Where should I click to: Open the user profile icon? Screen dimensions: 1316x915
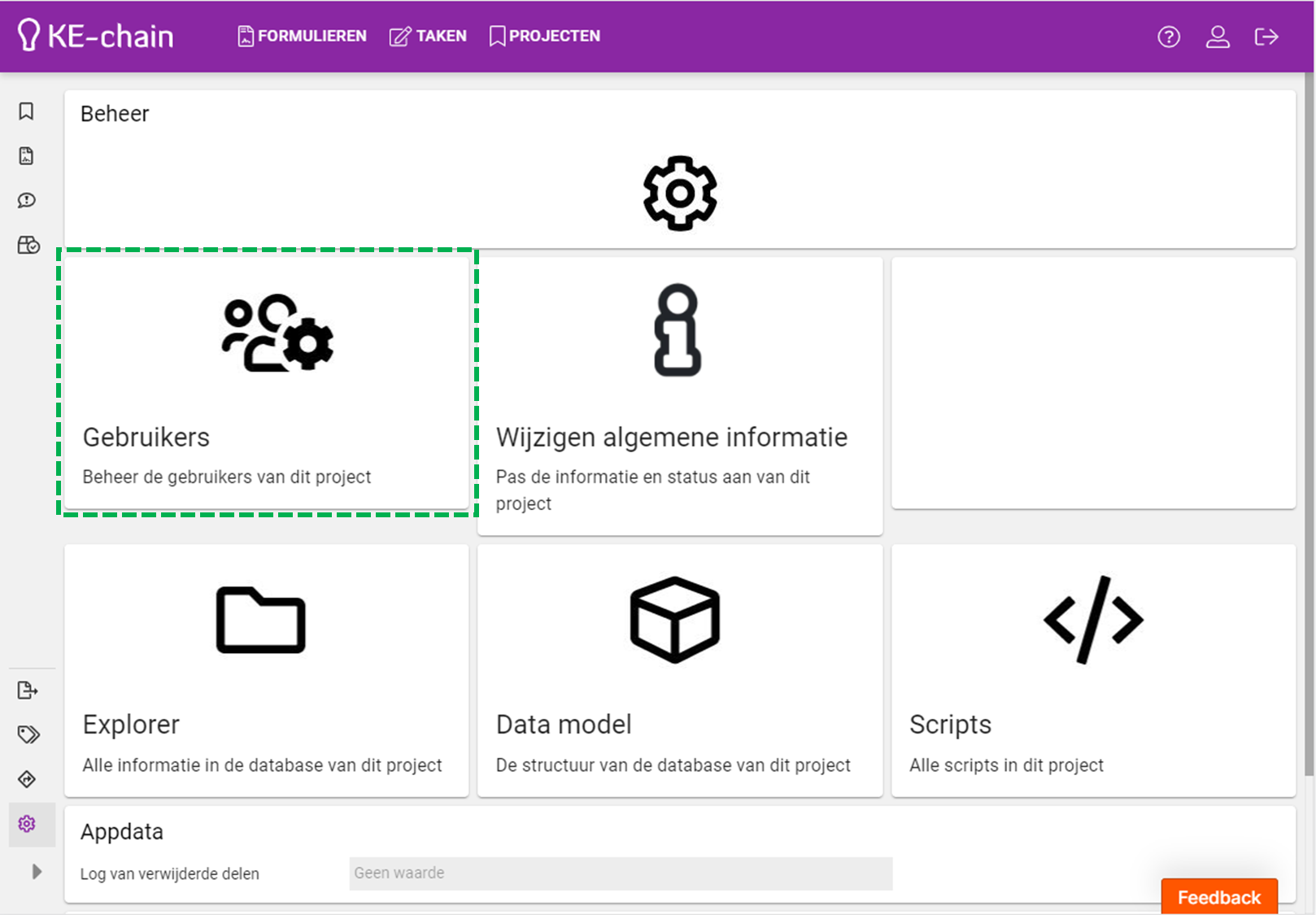click(1218, 37)
